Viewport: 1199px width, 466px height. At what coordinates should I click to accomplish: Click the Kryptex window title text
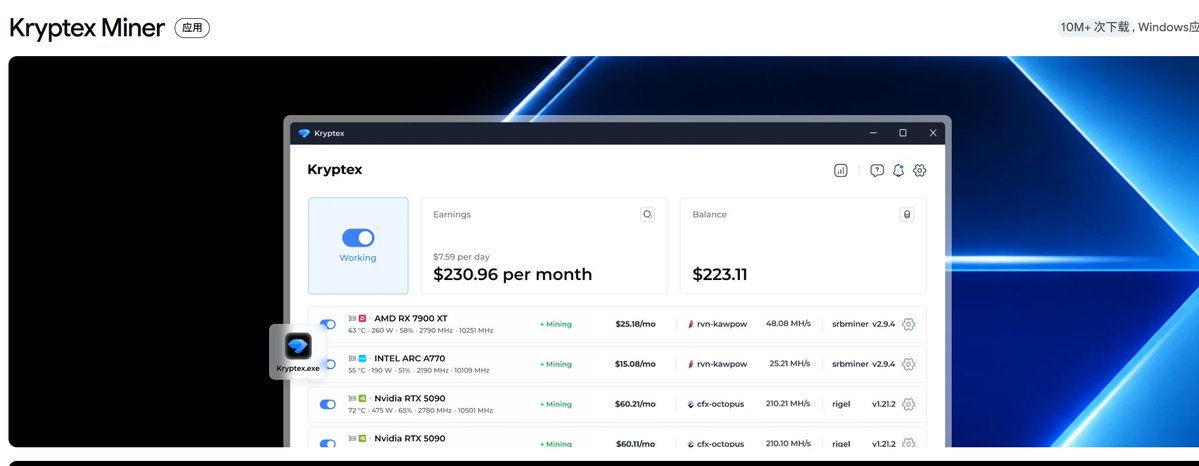pyautogui.click(x=330, y=133)
